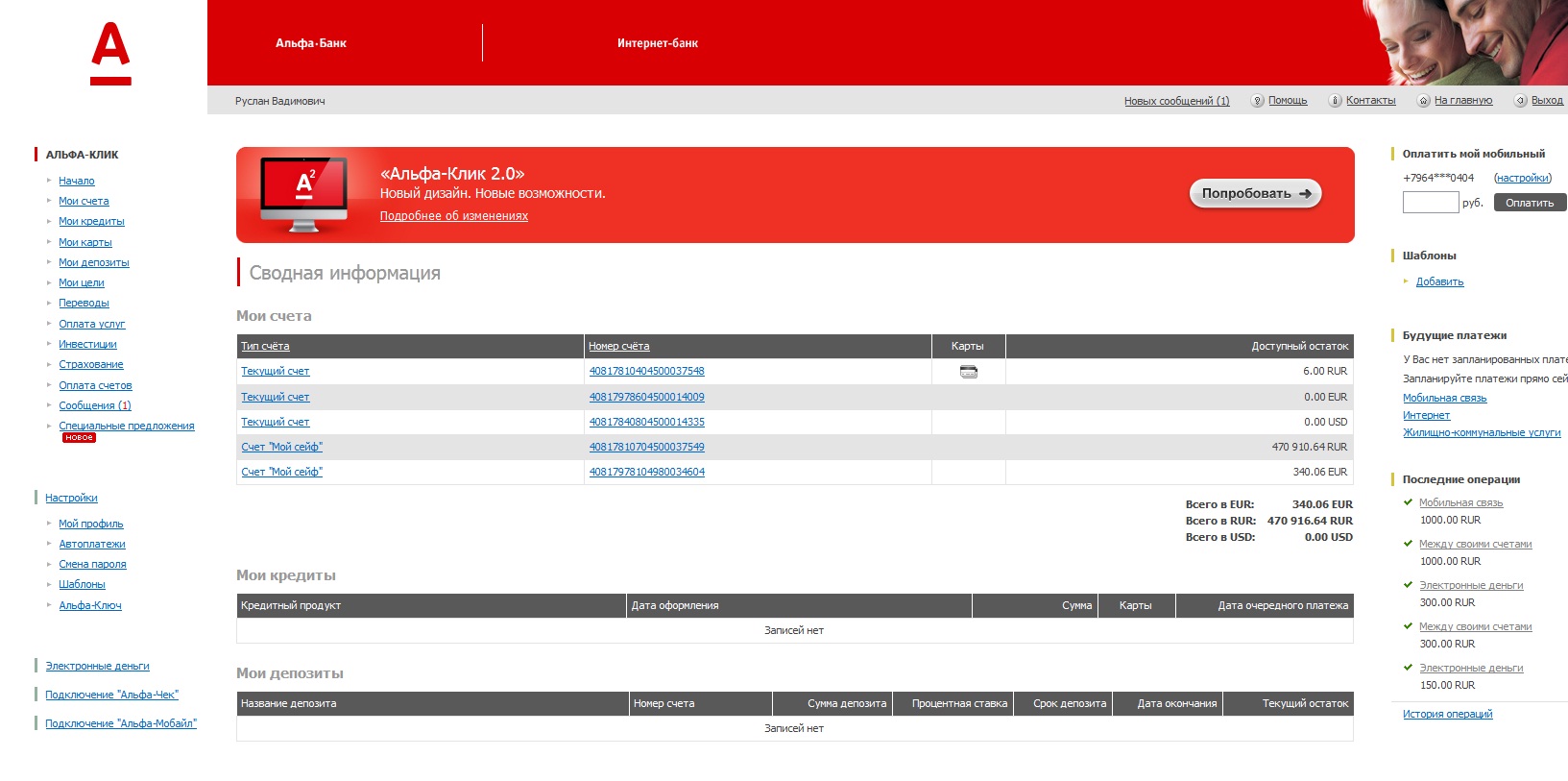Screen dimensions: 1568x781
Task: Select Мои кредиты in the sidebar
Action: point(91,221)
